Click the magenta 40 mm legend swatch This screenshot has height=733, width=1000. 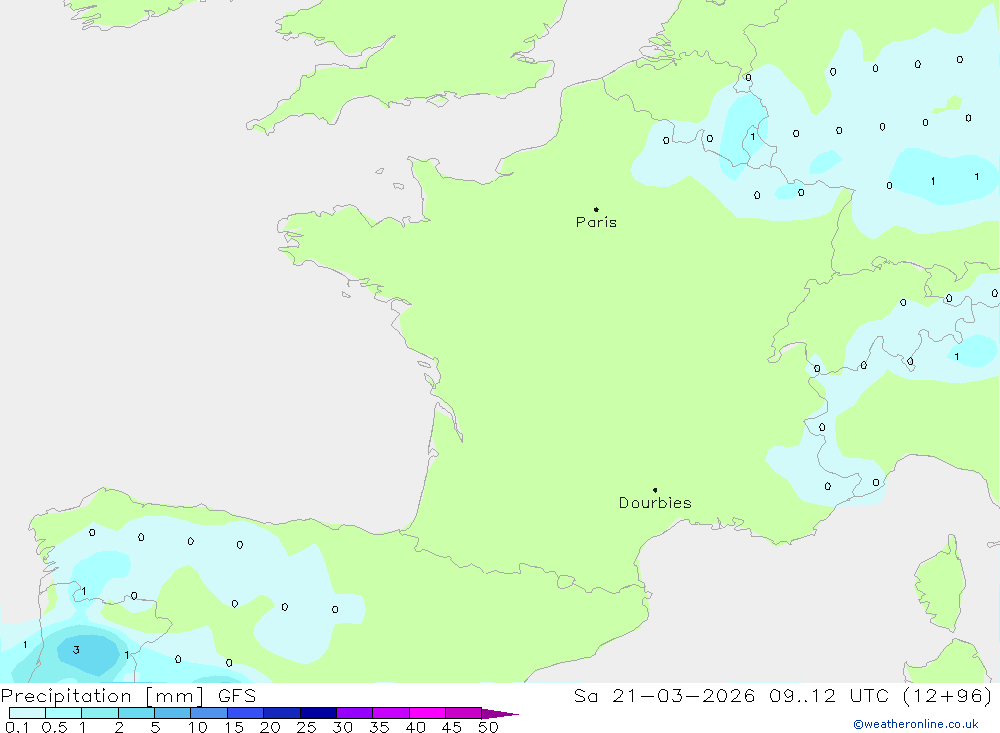[x=427, y=713]
